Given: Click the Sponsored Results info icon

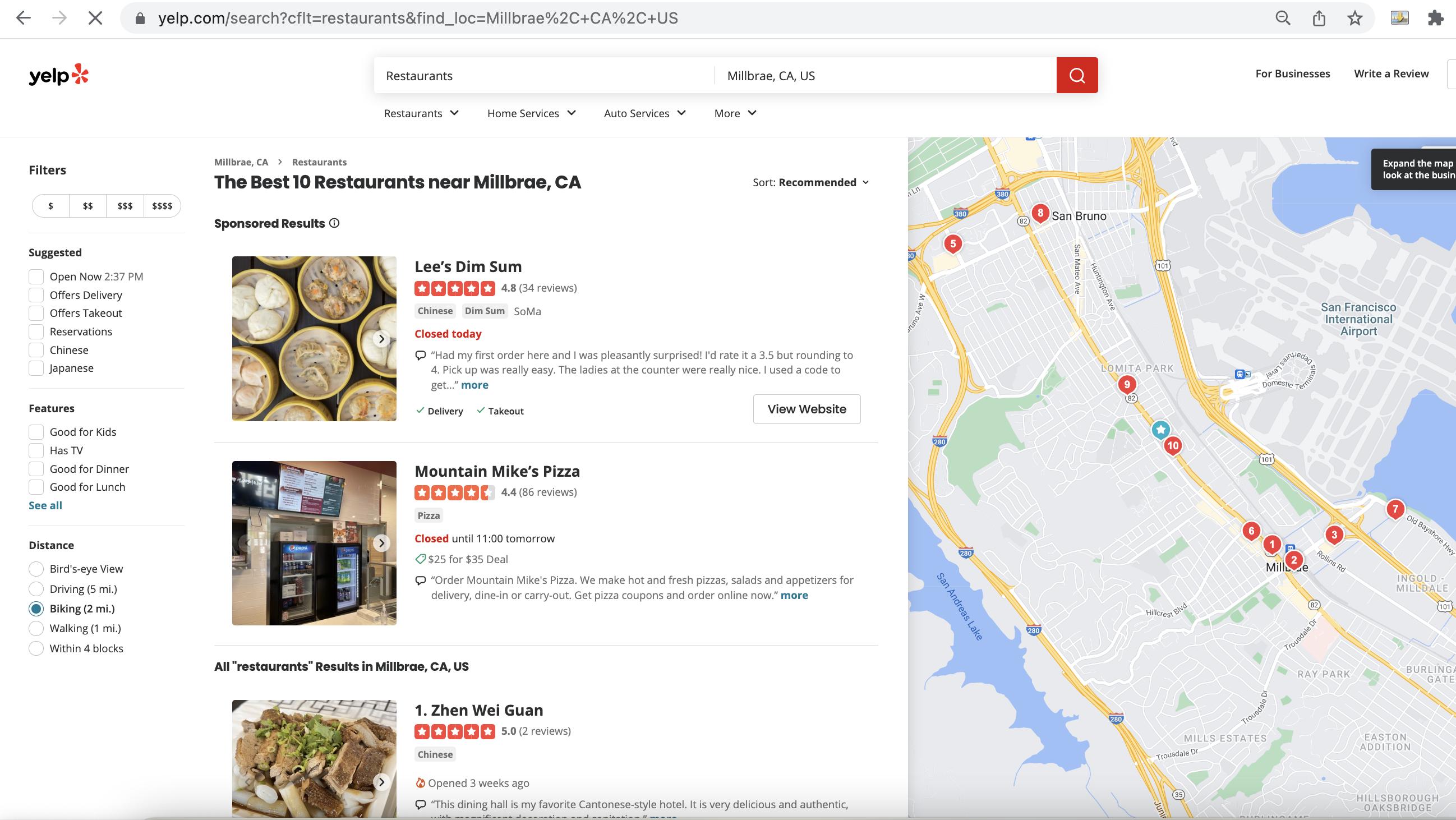Looking at the screenshot, I should [x=335, y=223].
